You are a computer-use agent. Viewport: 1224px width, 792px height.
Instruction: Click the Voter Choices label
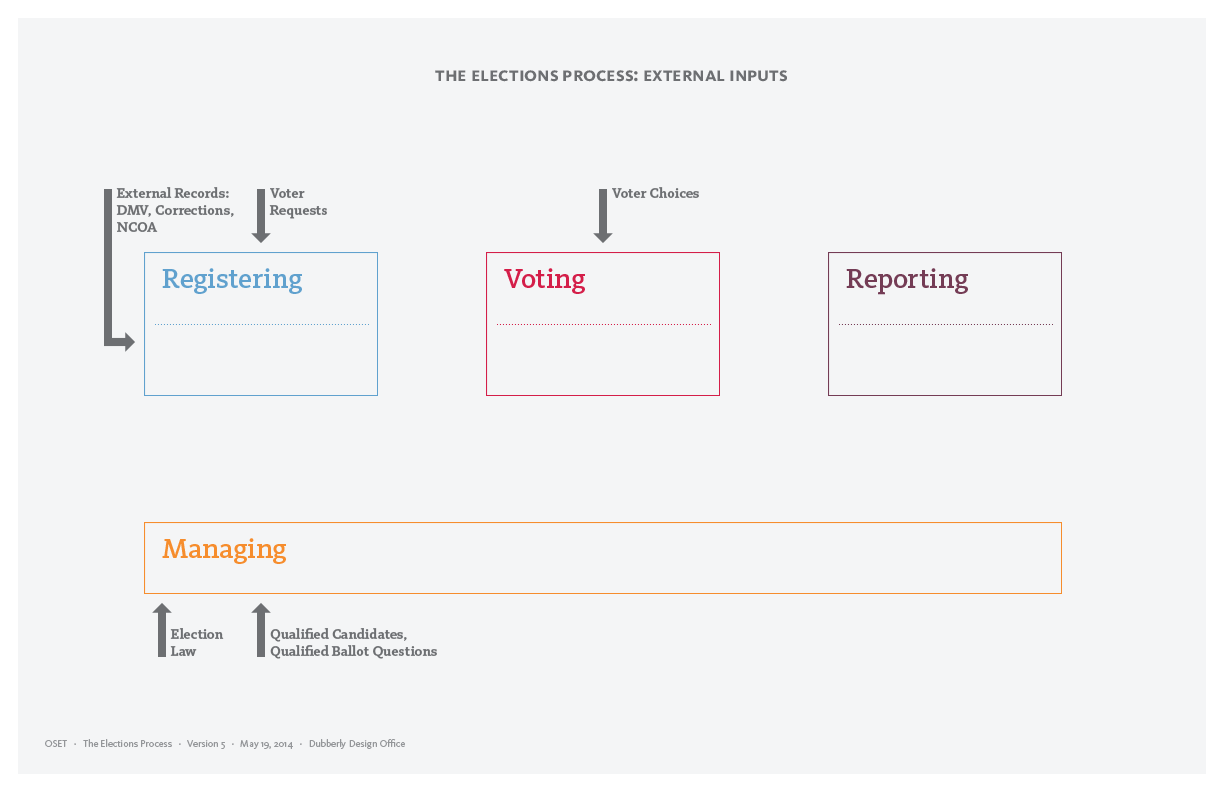[x=655, y=193]
